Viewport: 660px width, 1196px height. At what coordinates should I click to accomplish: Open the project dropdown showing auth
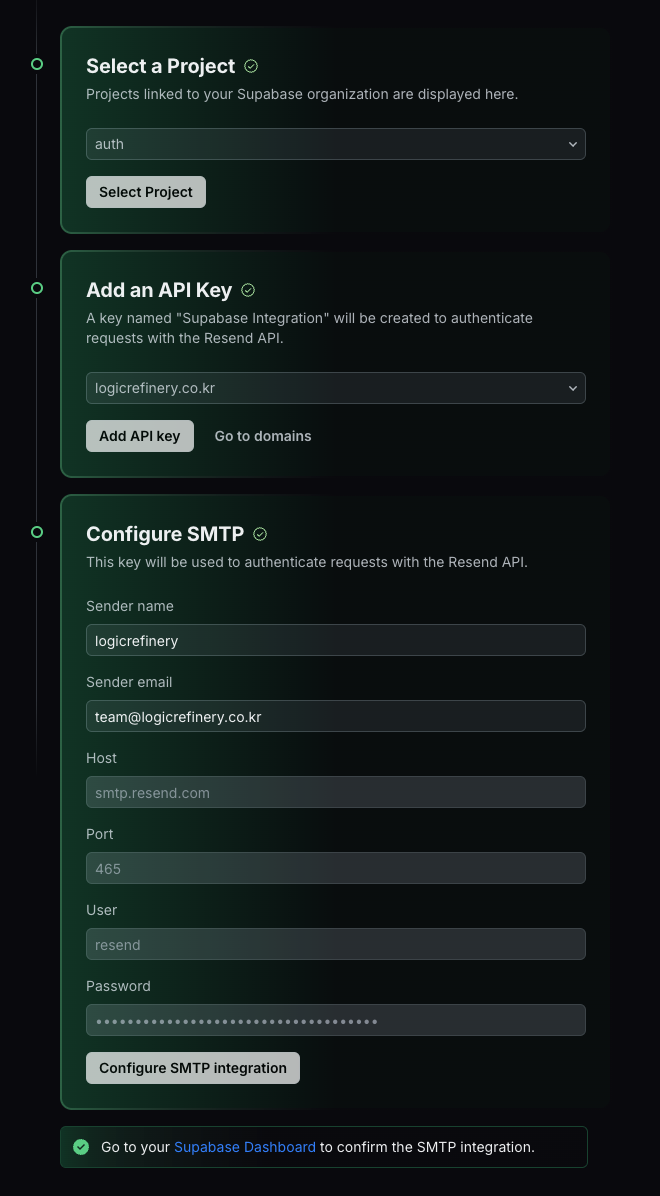(x=336, y=144)
